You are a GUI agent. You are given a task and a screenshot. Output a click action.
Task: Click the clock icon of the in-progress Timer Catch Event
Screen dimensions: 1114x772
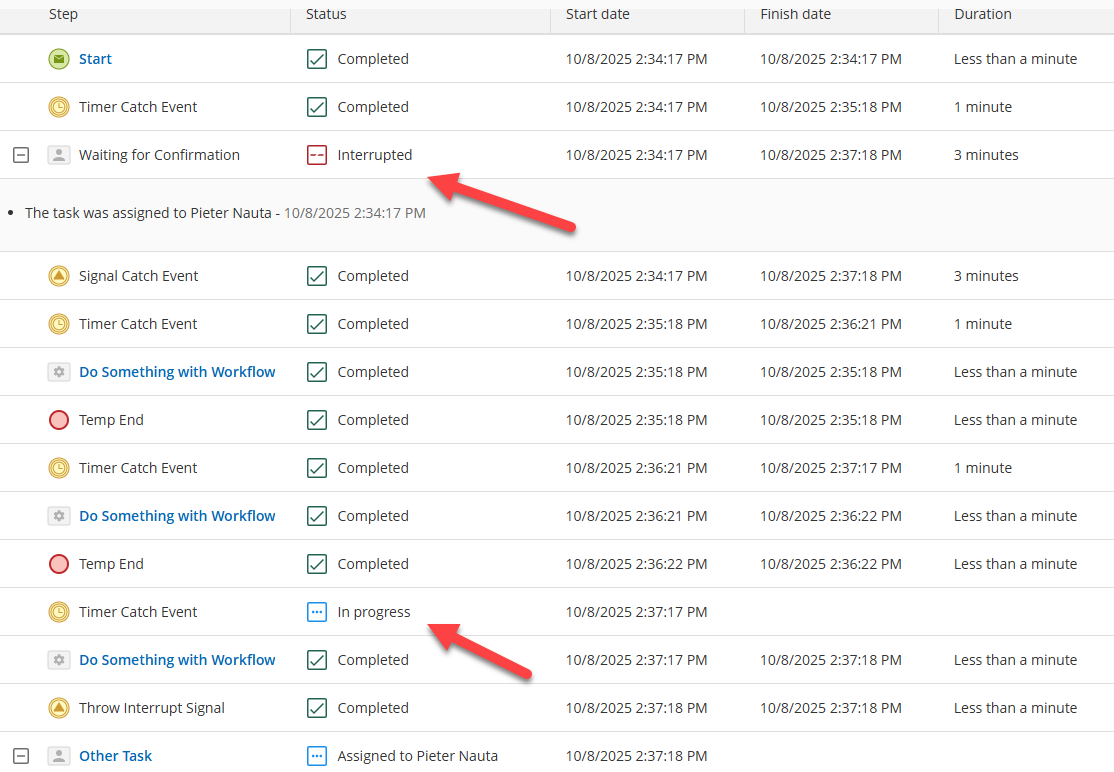59,612
